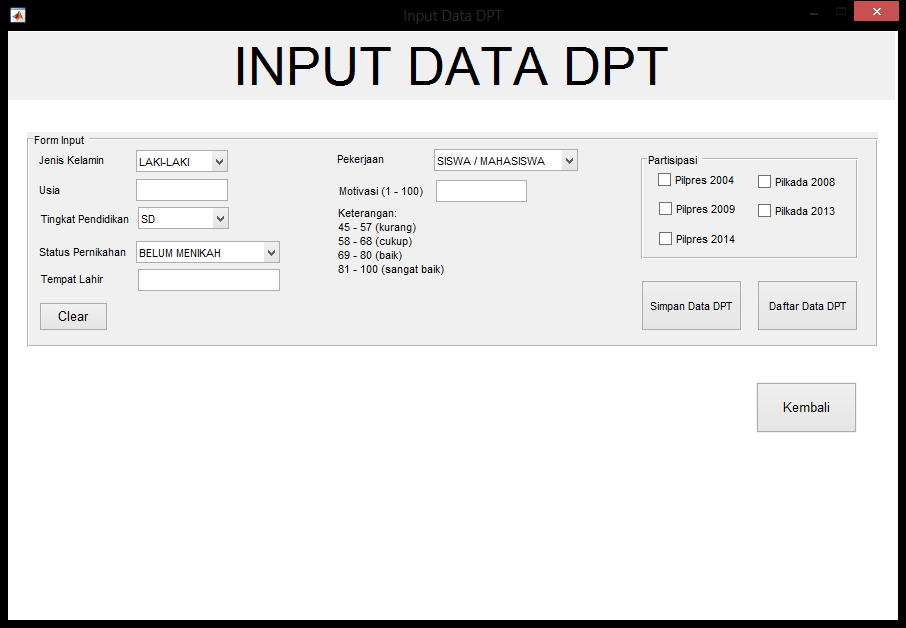This screenshot has height=628, width=906.
Task: Tick the Pilpres 2009 checkbox
Action: click(665, 209)
